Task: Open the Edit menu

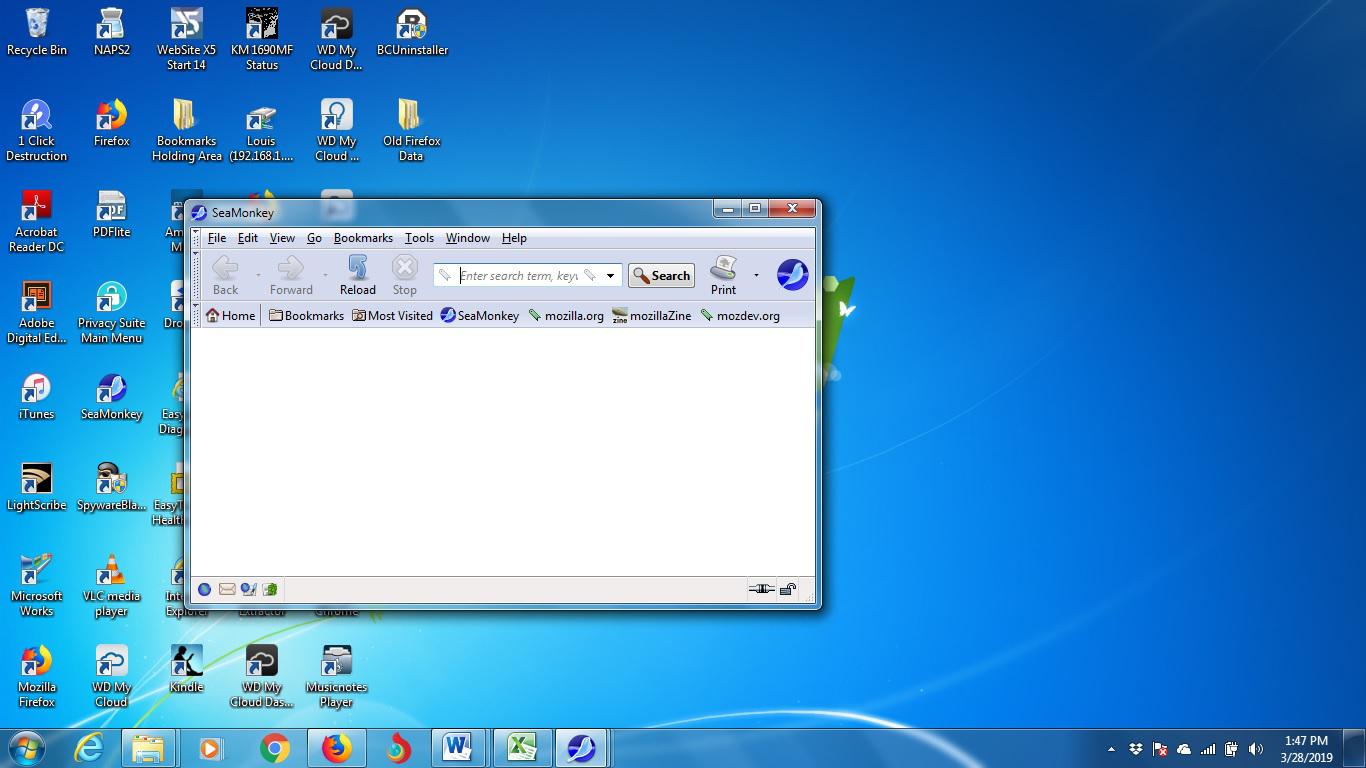Action: [248, 238]
